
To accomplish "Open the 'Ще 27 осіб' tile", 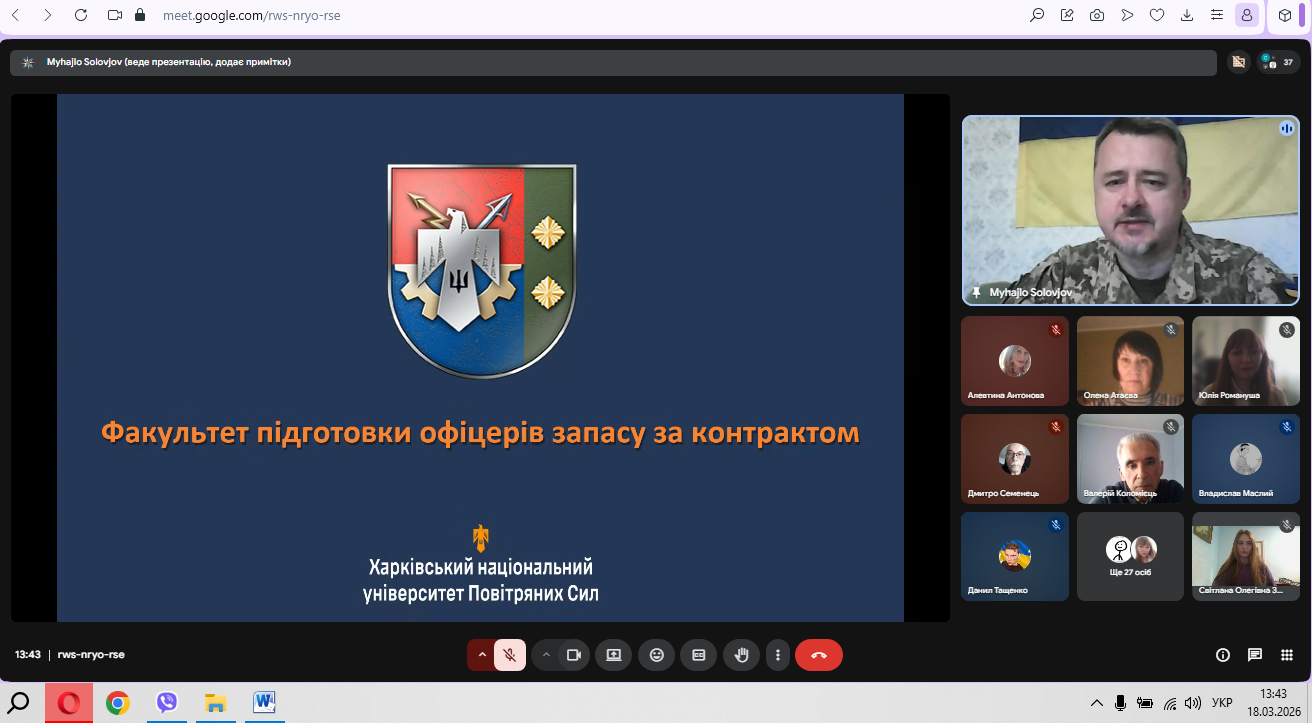I will coord(1130,556).
